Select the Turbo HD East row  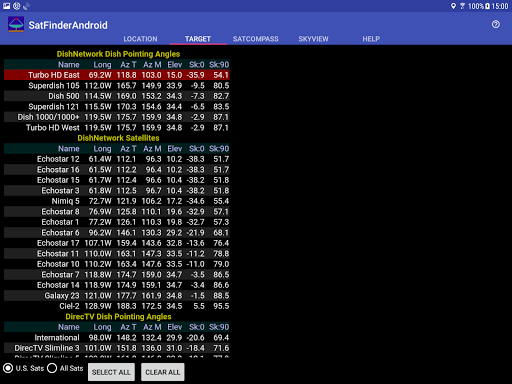pyautogui.click(x=117, y=75)
